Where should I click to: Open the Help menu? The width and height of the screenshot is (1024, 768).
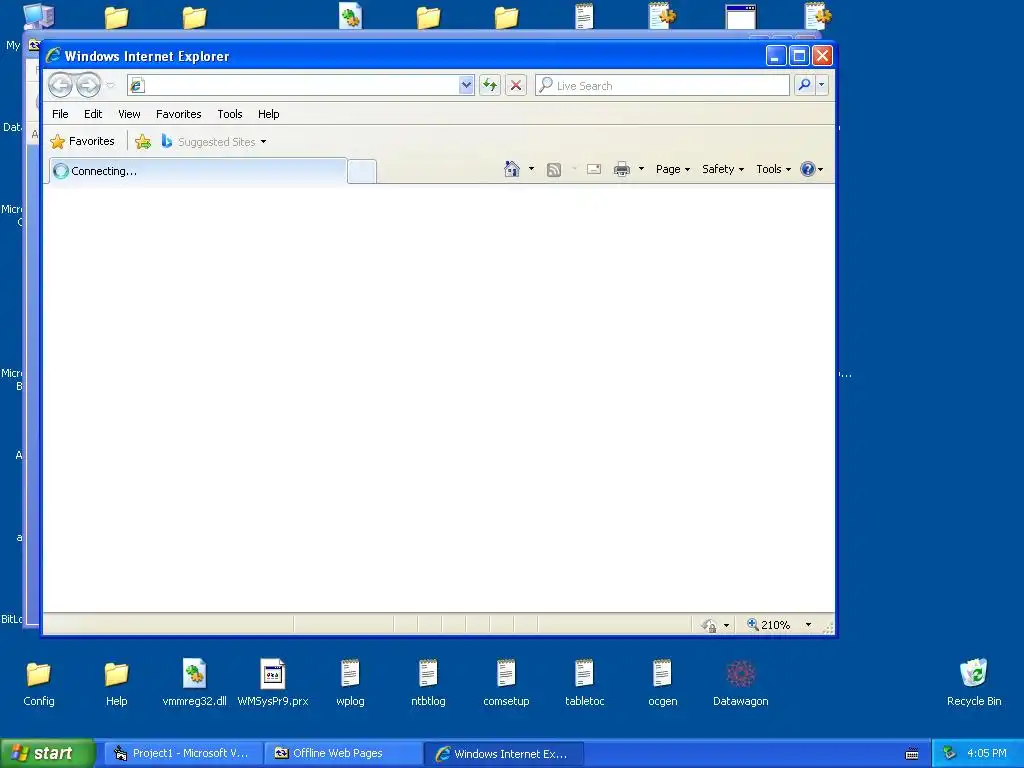[x=268, y=114]
